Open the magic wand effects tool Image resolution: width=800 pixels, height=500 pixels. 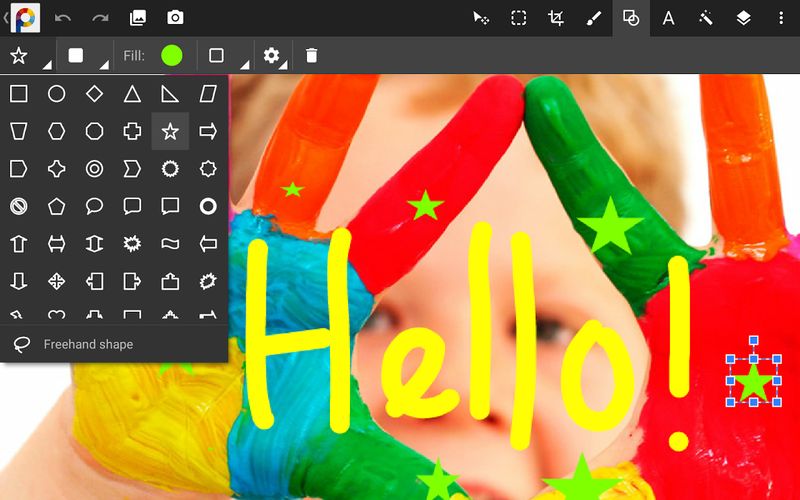tap(706, 18)
